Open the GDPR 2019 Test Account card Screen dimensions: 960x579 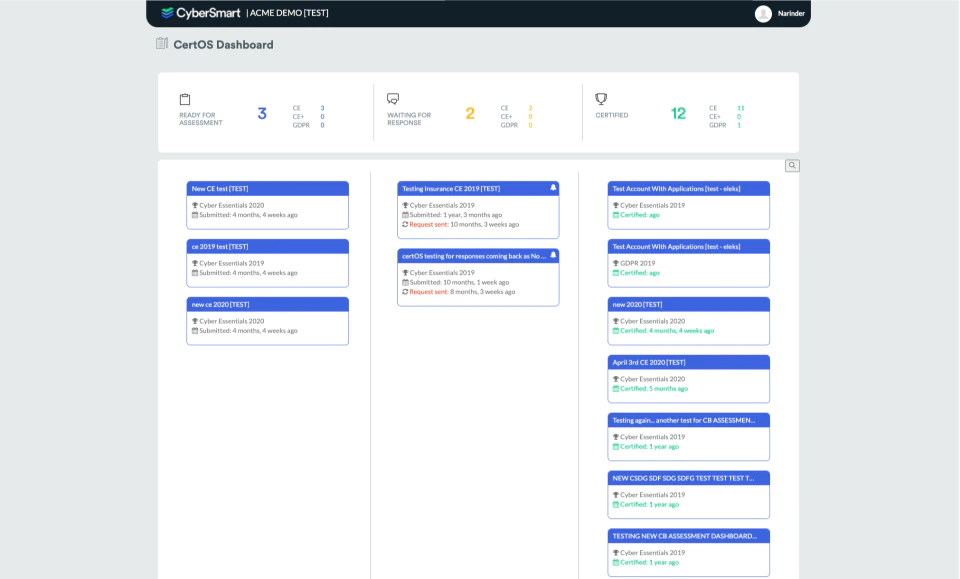click(689, 263)
